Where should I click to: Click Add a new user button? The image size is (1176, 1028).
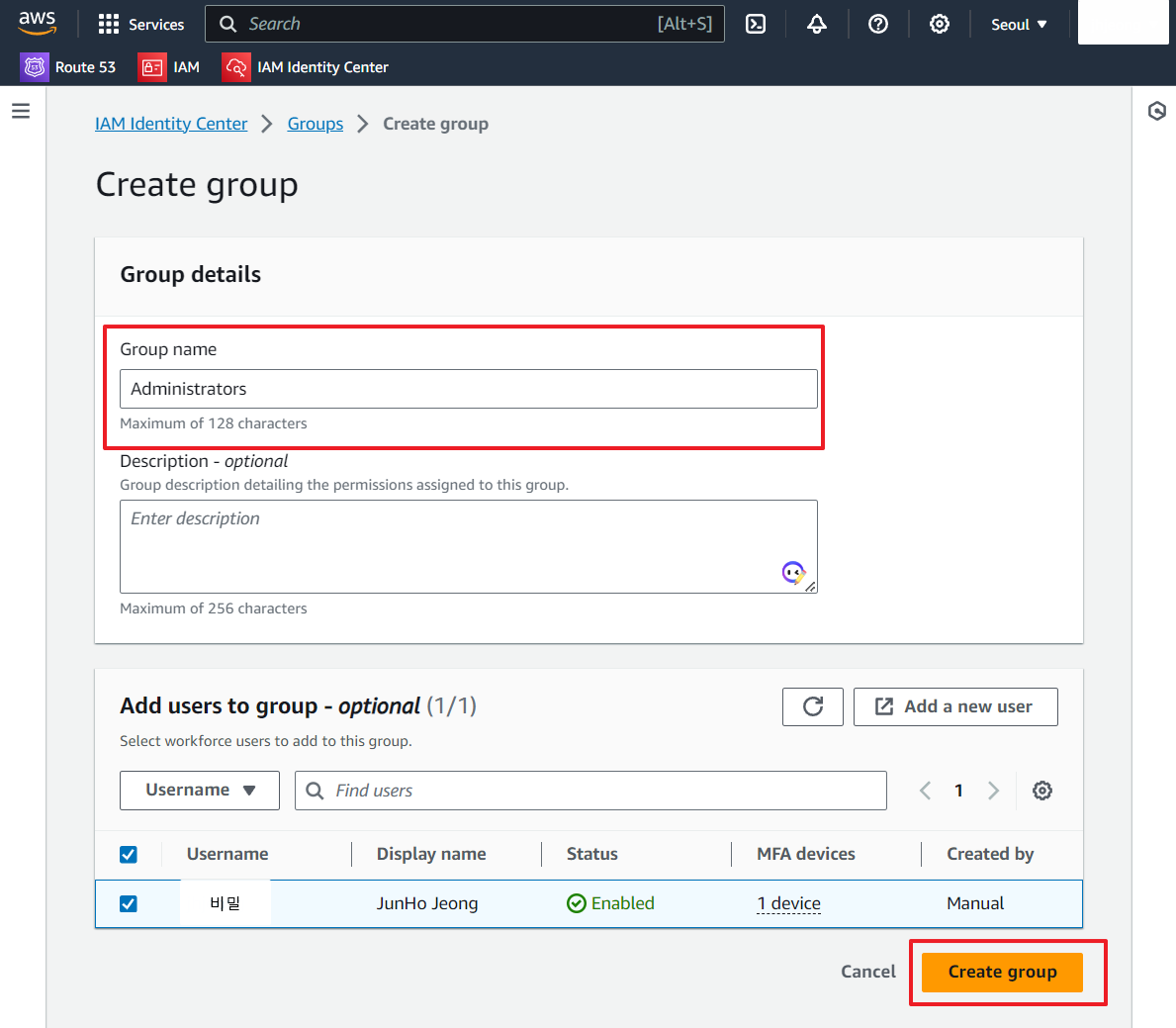[x=955, y=706]
